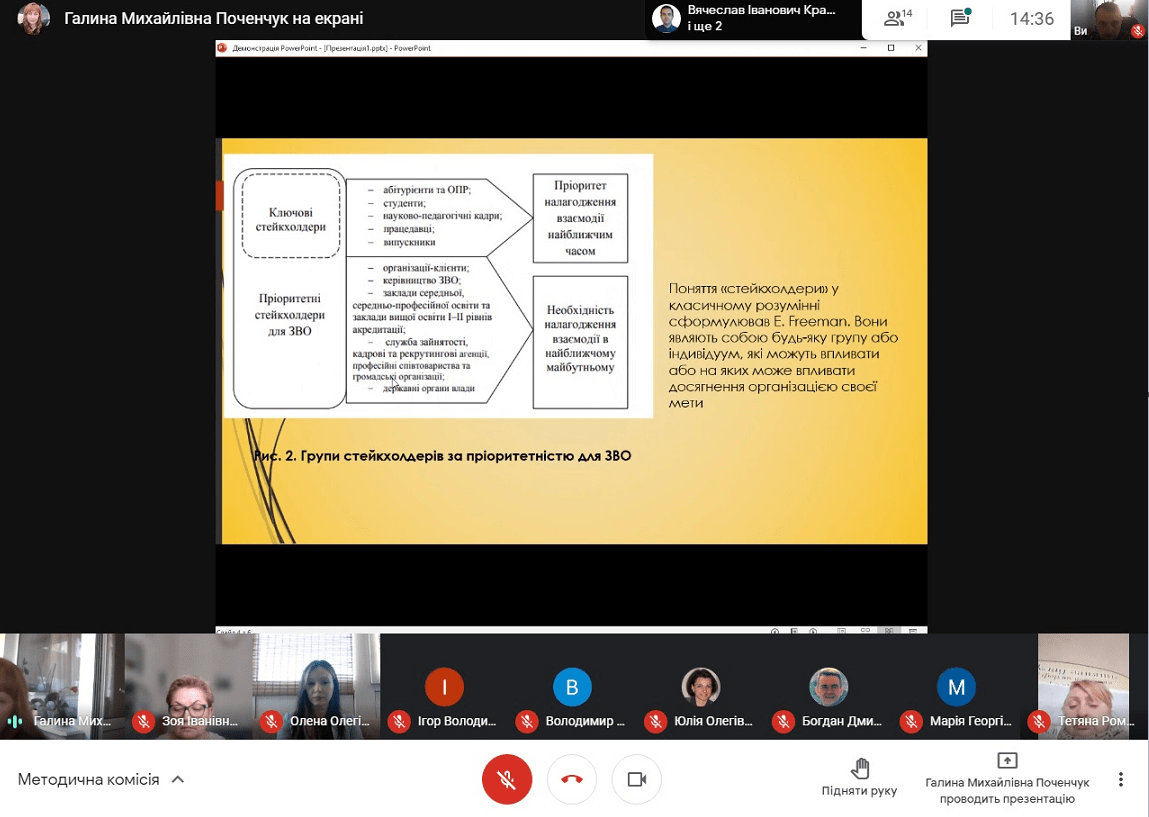Open the chat messages icon

961,18
